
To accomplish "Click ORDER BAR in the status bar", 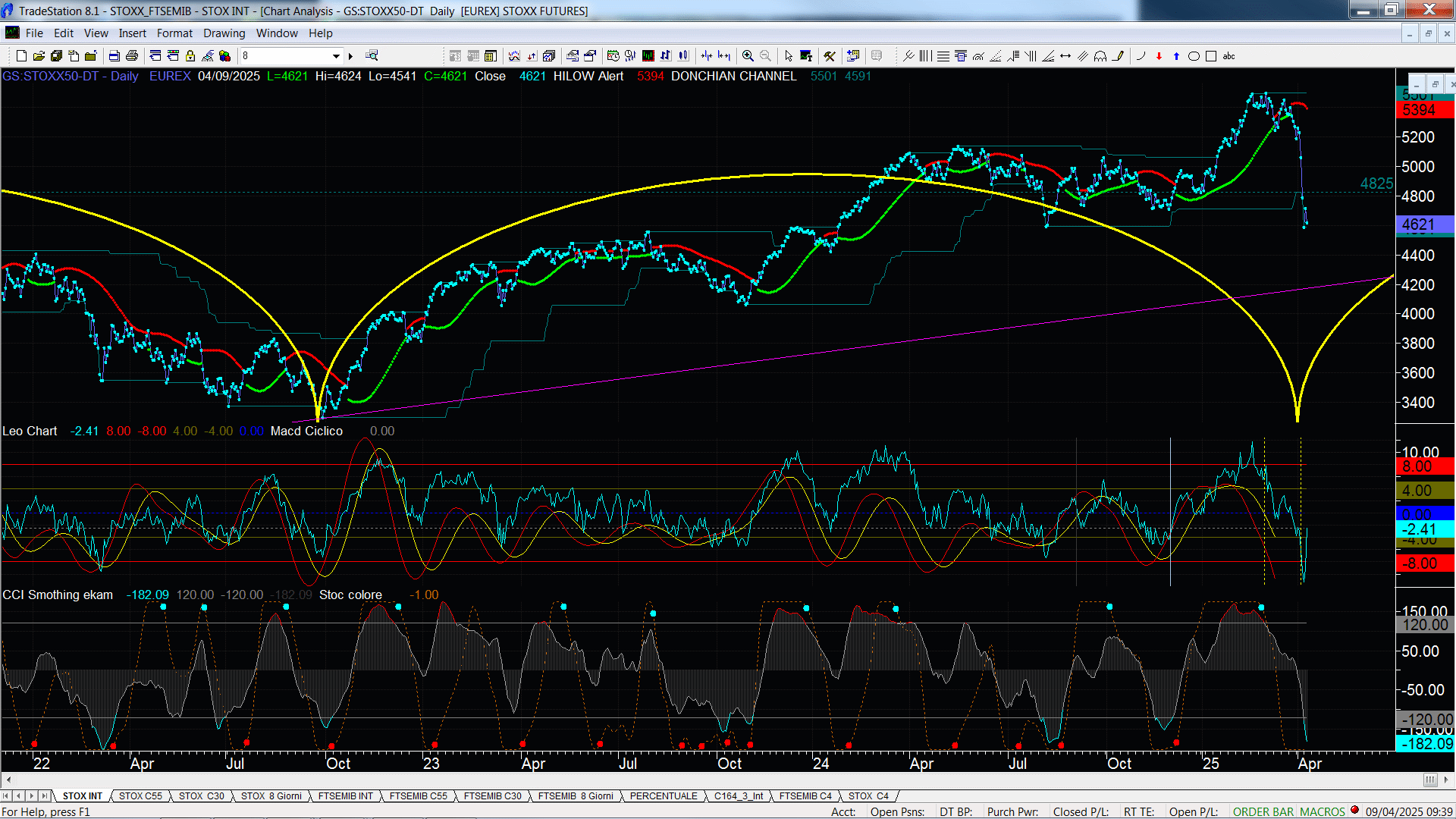I will pos(1263,811).
